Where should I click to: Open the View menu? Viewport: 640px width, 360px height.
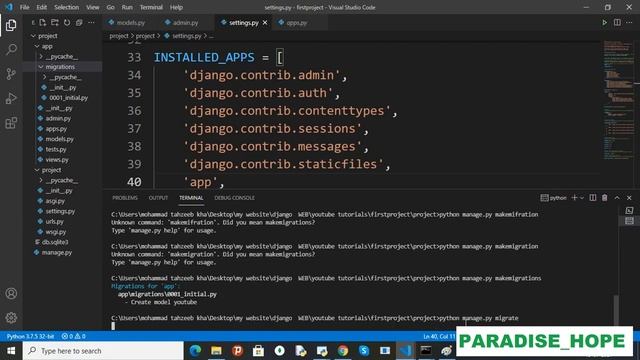tap(93, 7)
